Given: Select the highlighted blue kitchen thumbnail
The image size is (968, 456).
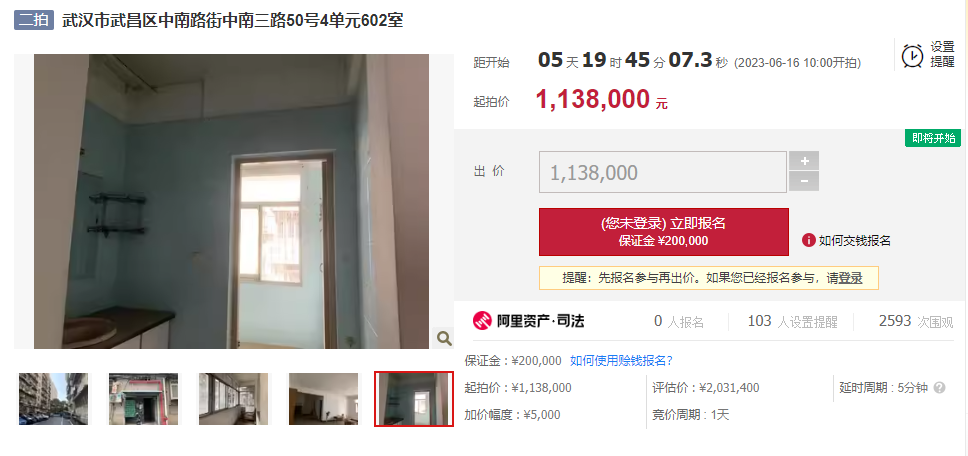Looking at the screenshot, I should point(414,399).
